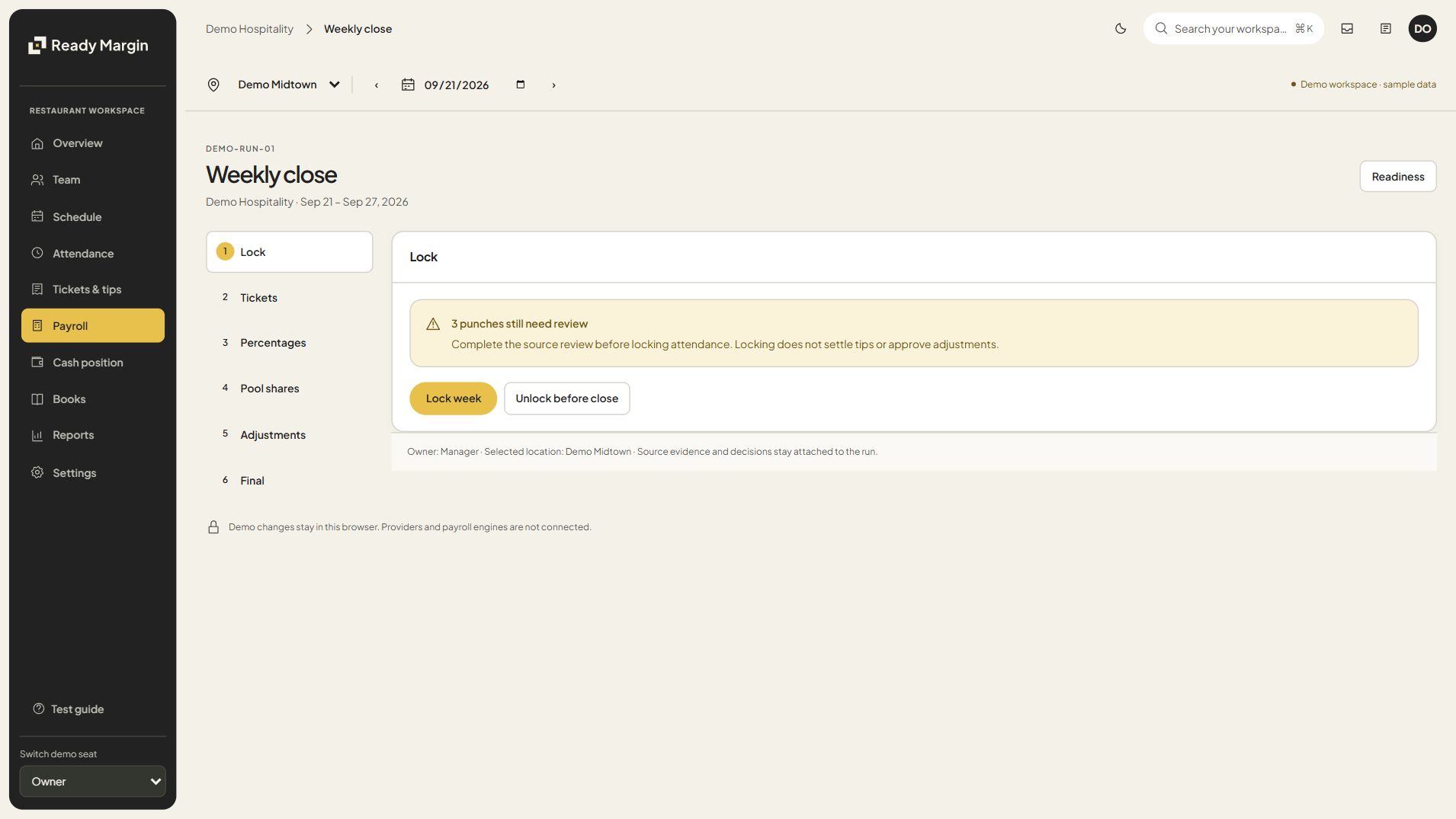1456x819 pixels.
Task: Select Payroll in the sidebar
Action: click(93, 326)
